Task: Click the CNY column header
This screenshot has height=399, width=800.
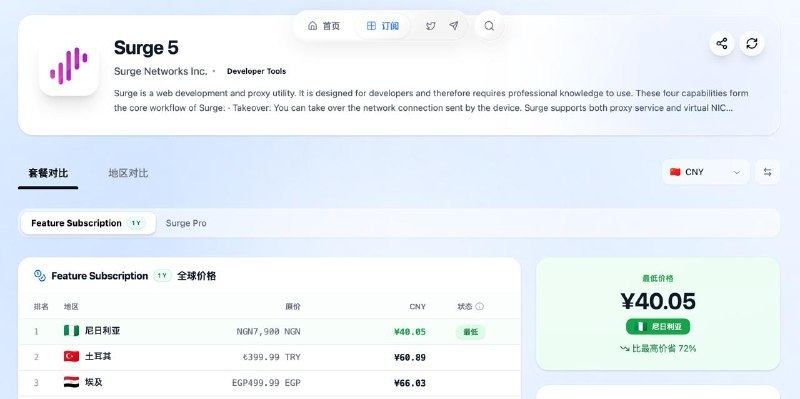Action: 417,307
